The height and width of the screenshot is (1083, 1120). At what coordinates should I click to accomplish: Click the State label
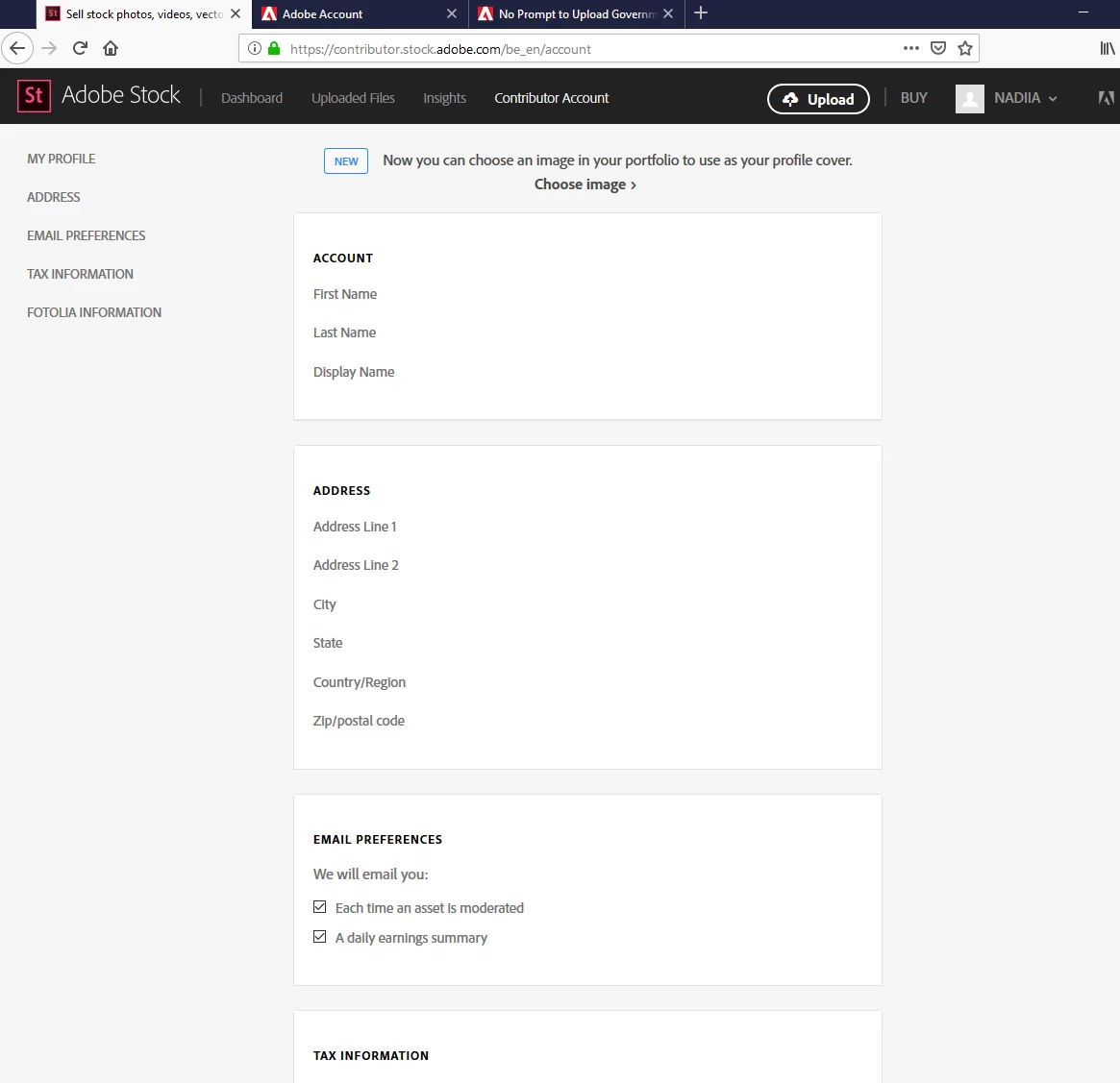point(328,643)
